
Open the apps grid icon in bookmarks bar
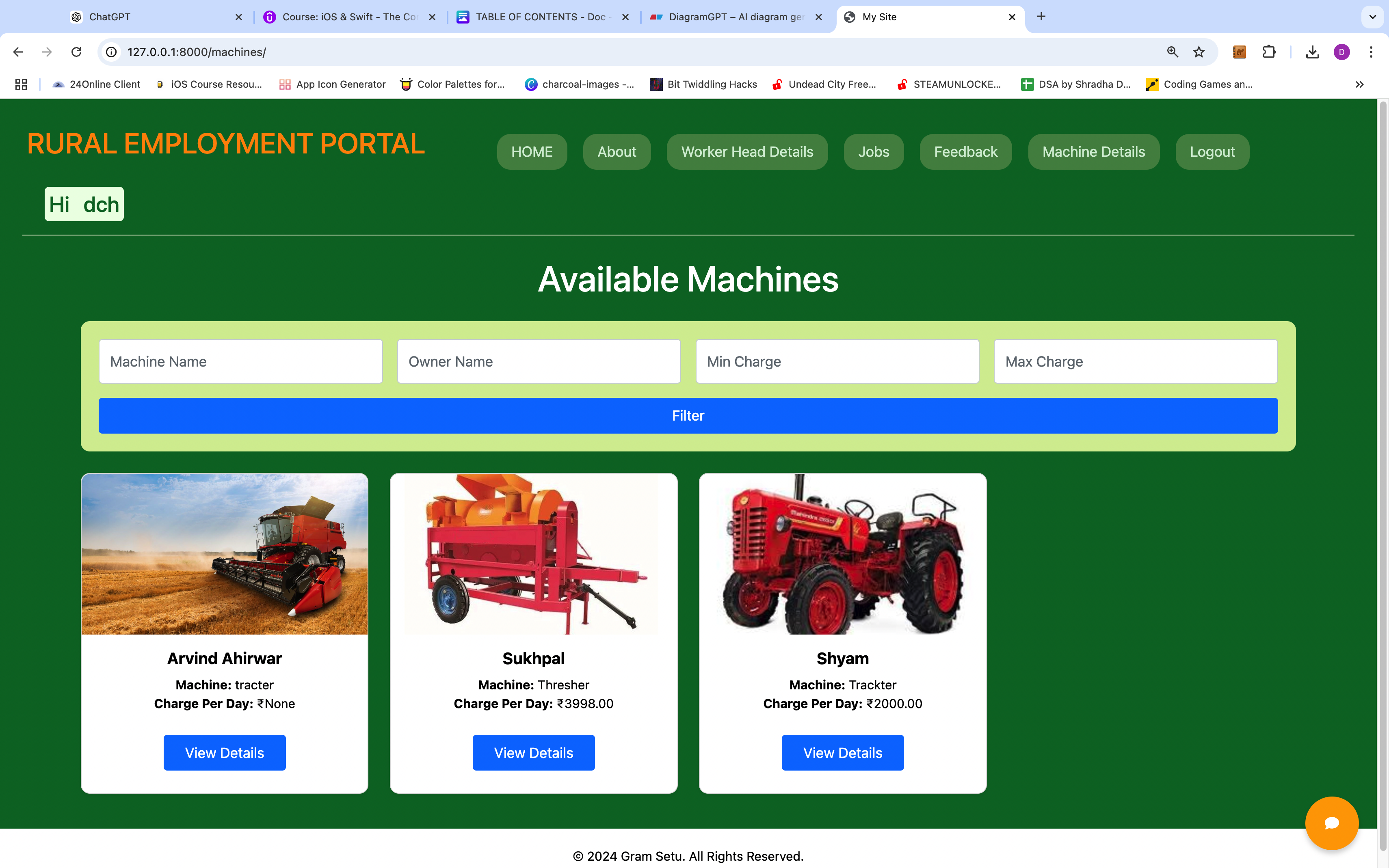[21, 84]
